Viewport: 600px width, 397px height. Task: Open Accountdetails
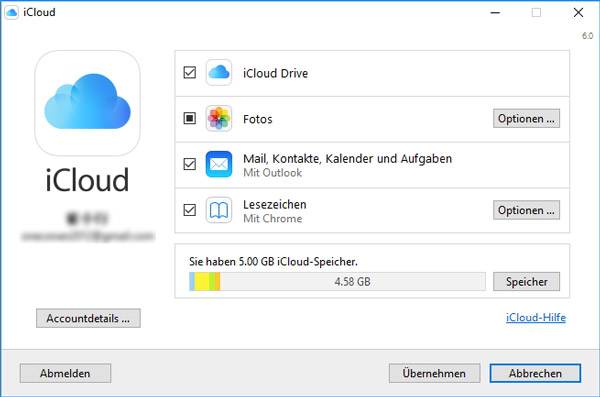tap(88, 318)
